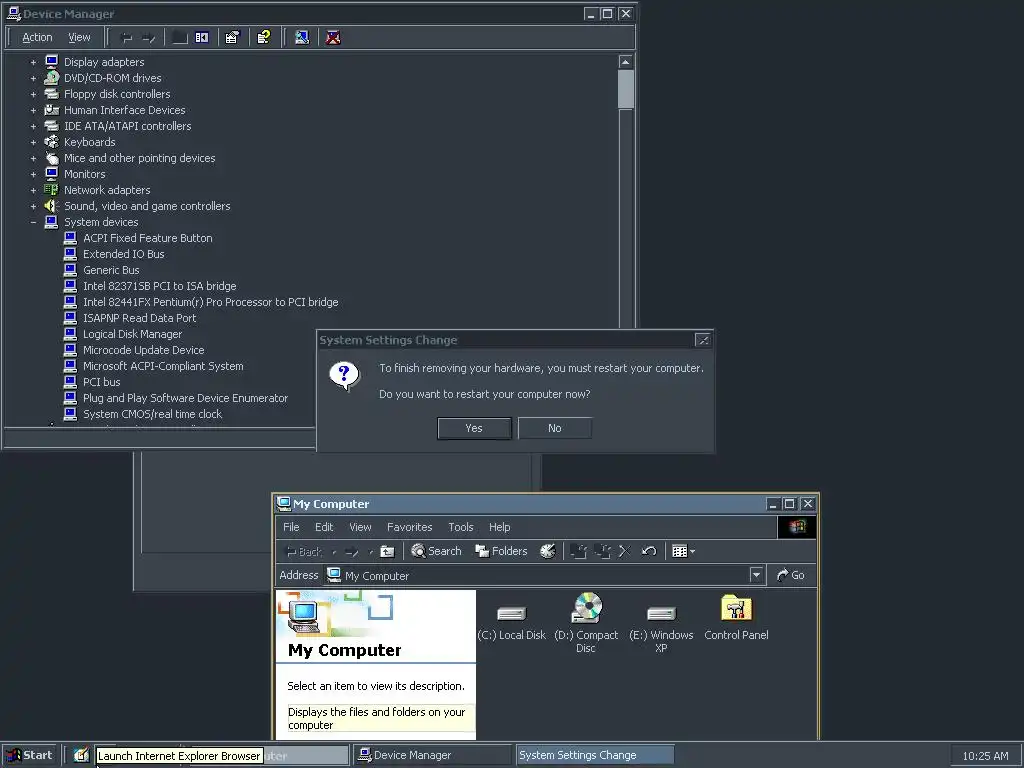Select Mice and other pointing devices category
The width and height of the screenshot is (1024, 768).
[139, 158]
